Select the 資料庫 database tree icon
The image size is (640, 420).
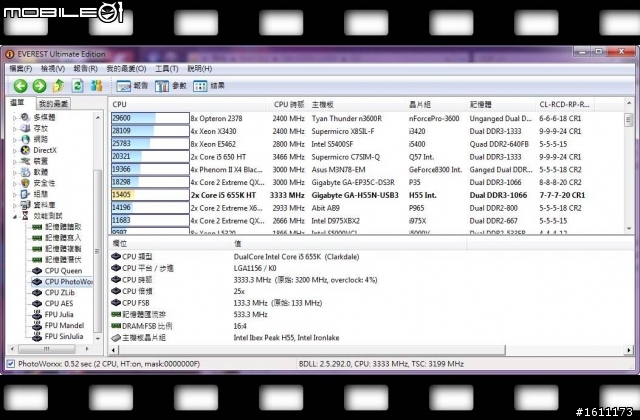click(25, 205)
